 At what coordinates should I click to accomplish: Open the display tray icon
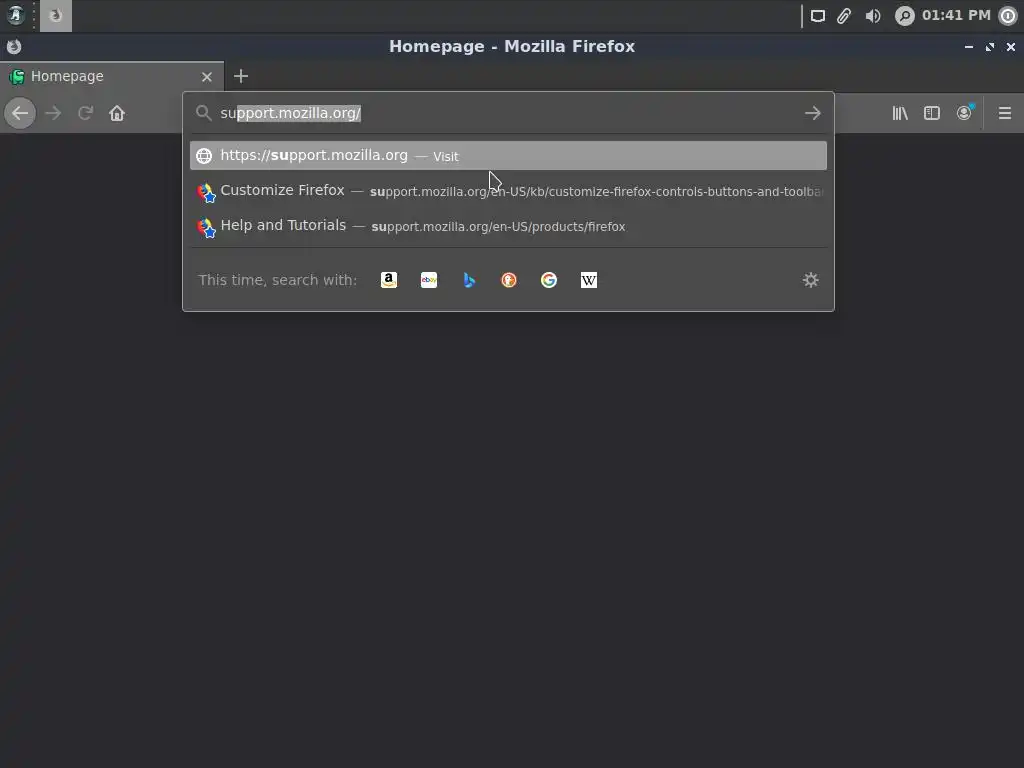(818, 16)
